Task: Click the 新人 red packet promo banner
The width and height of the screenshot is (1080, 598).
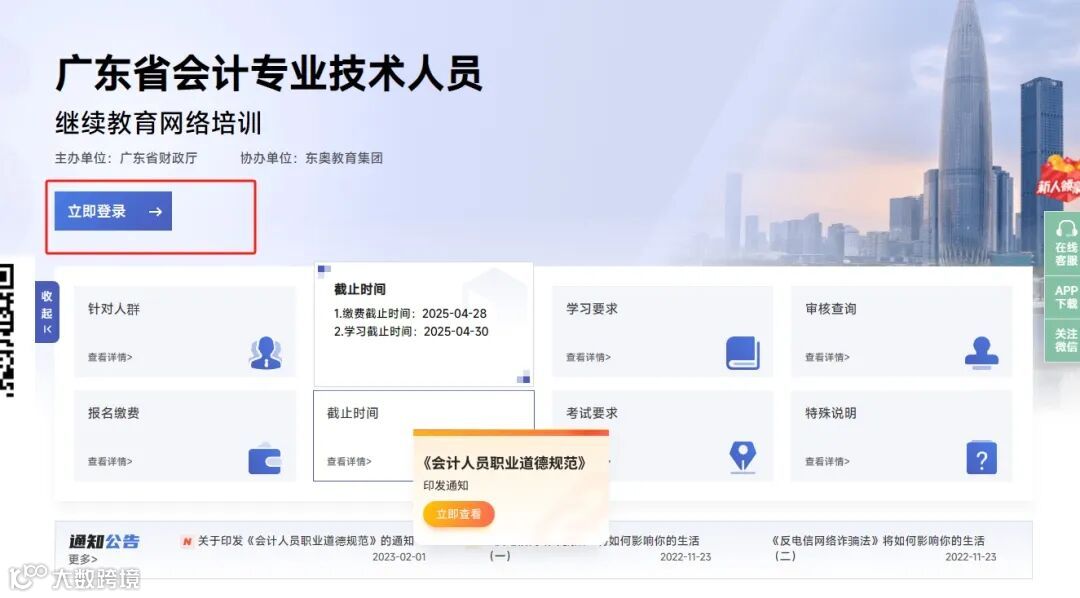Action: 1059,179
